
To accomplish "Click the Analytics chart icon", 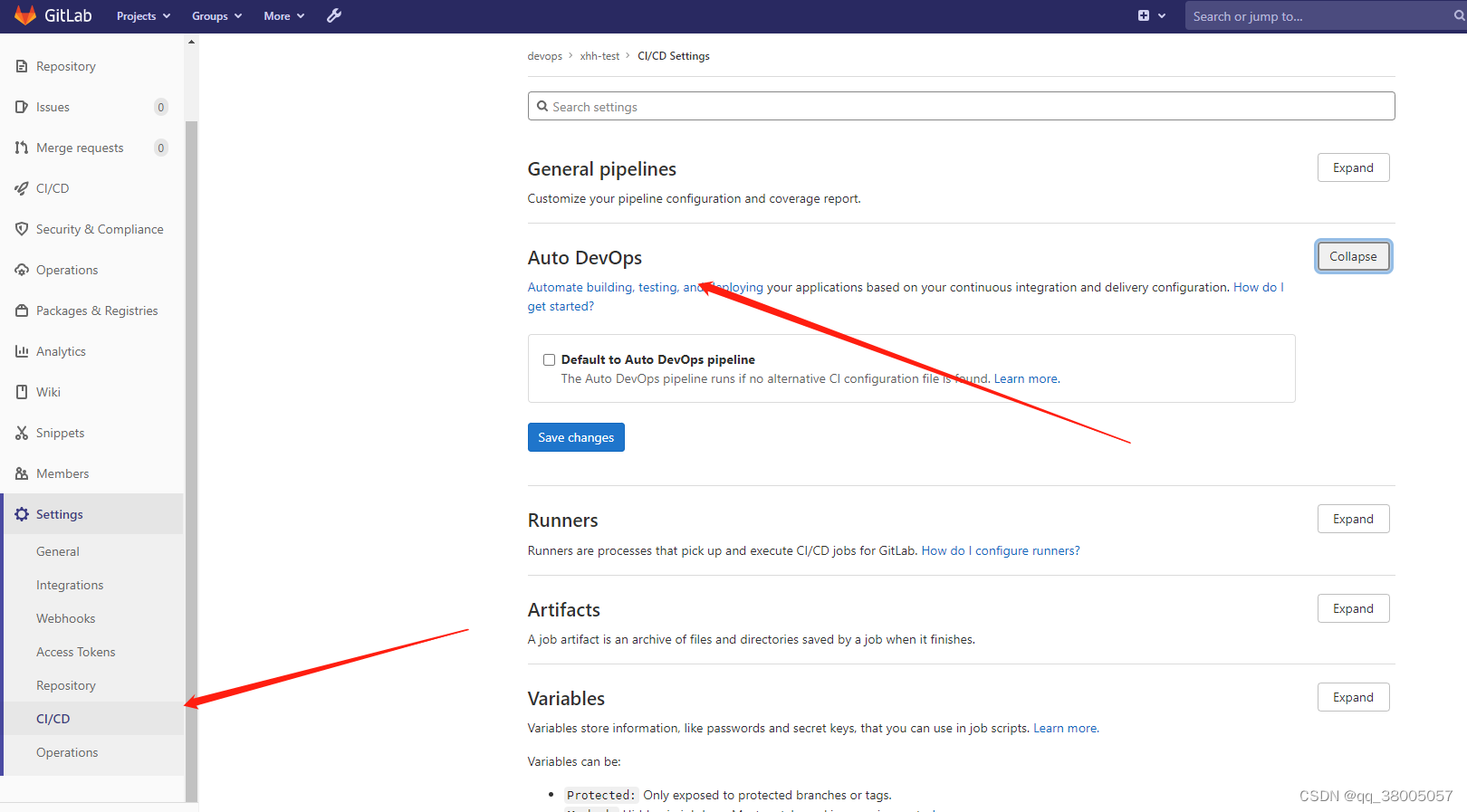I will click(x=22, y=351).
